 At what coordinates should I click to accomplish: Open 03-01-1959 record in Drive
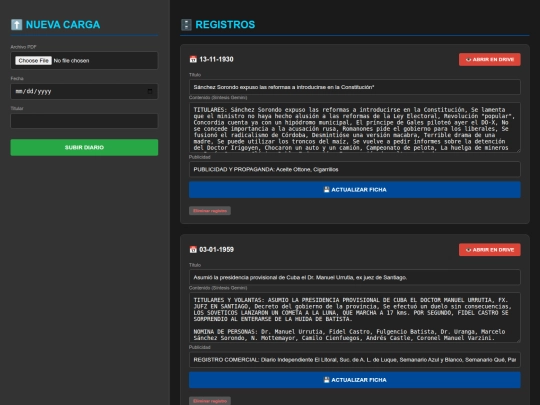[490, 250]
